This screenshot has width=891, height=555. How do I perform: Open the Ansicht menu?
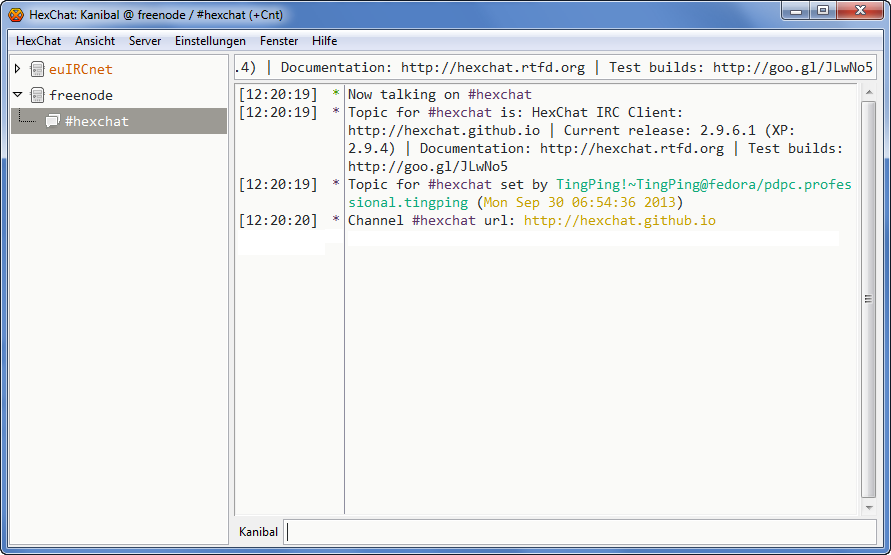point(95,41)
